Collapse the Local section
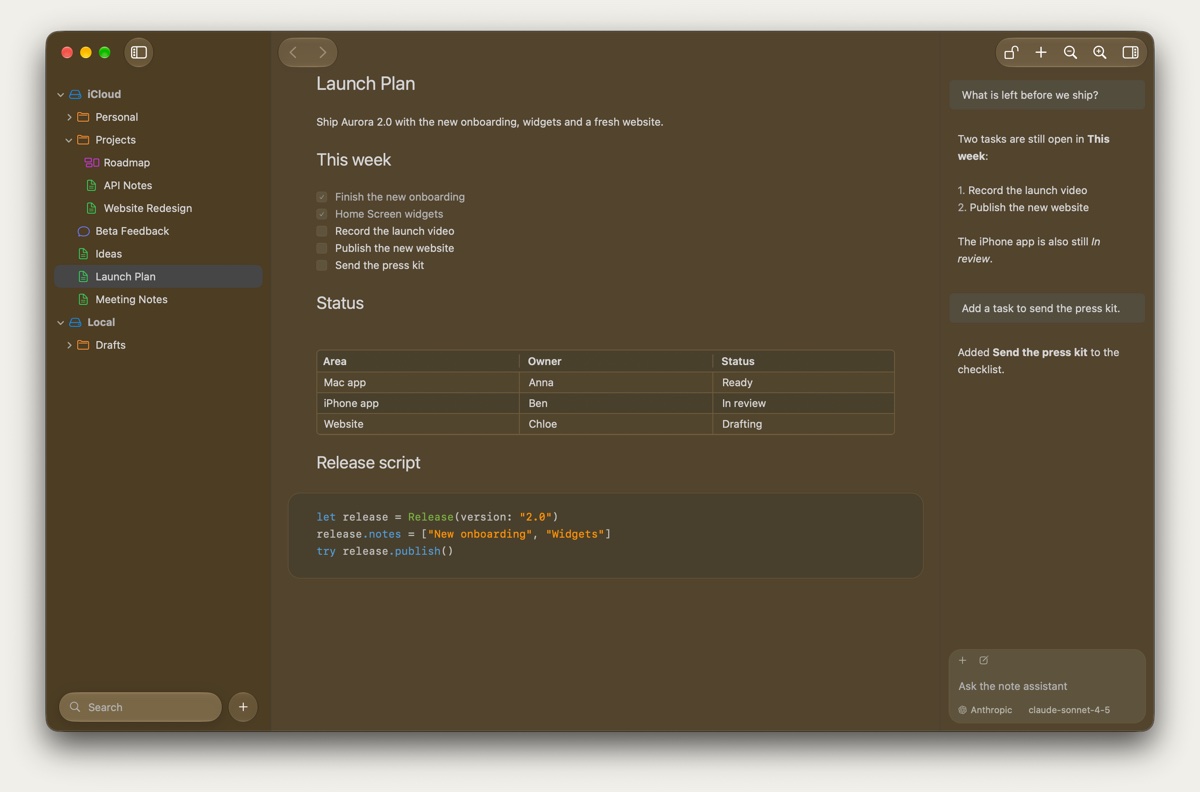The image size is (1200, 792). point(61,323)
